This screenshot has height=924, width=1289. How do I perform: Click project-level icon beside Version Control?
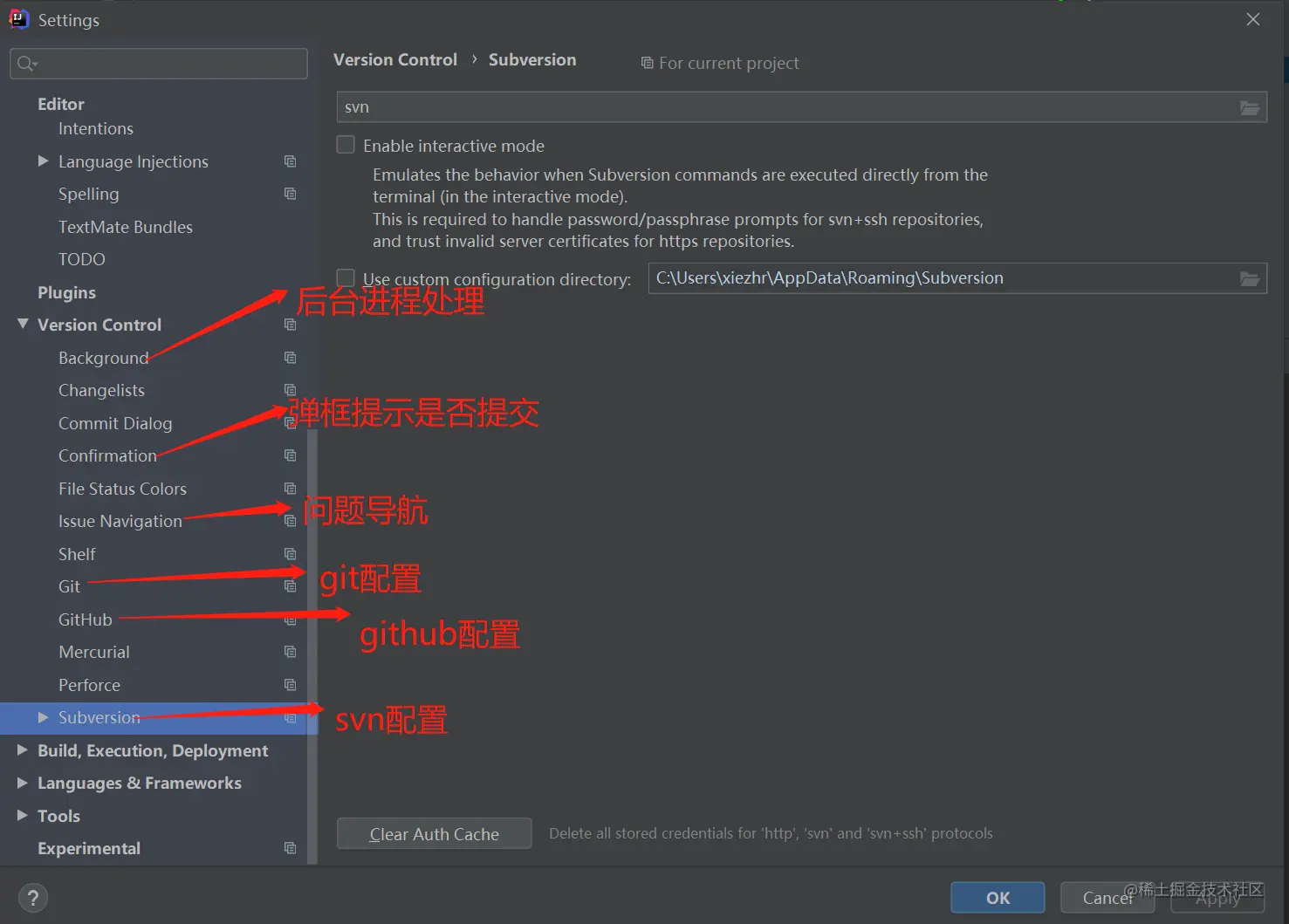(x=291, y=325)
